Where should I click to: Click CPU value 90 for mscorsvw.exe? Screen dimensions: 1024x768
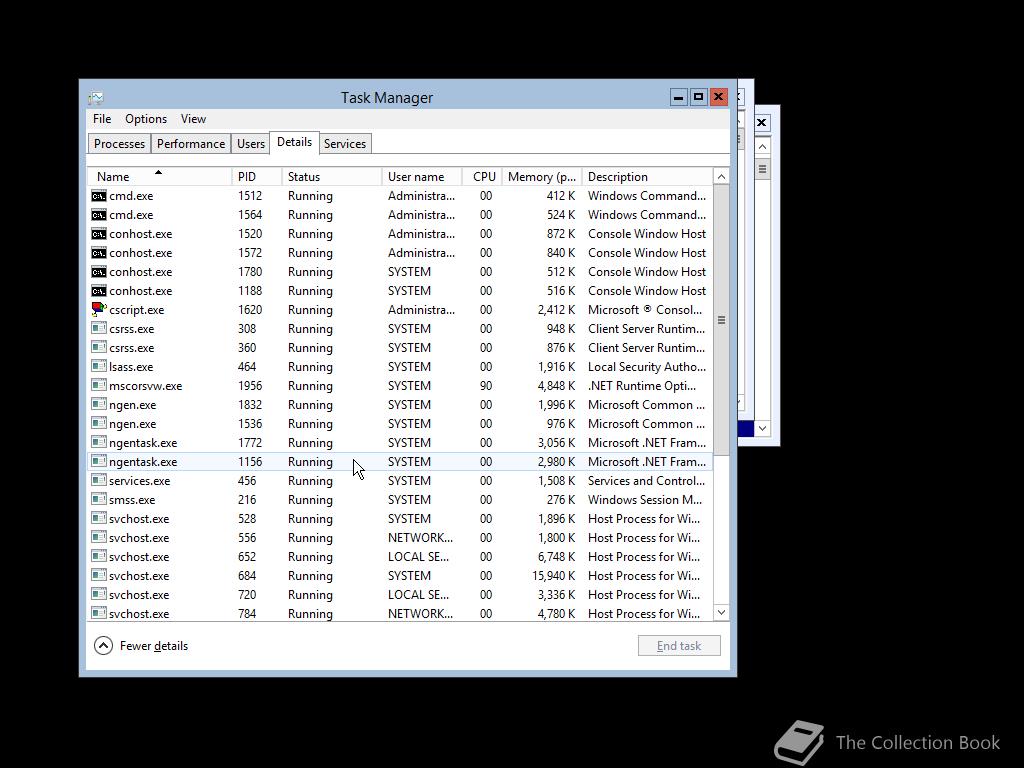[486, 386]
